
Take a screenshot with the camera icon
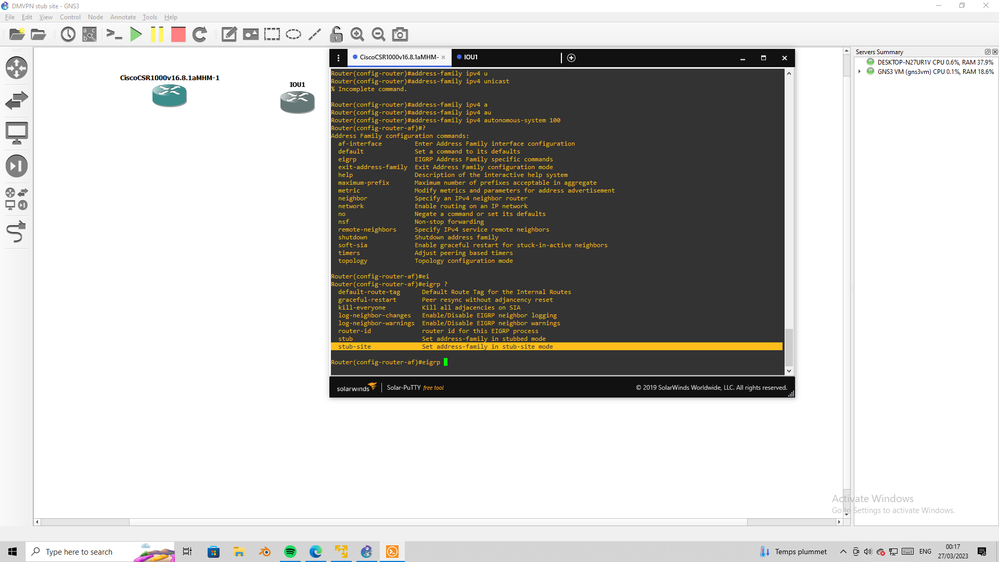(400, 34)
